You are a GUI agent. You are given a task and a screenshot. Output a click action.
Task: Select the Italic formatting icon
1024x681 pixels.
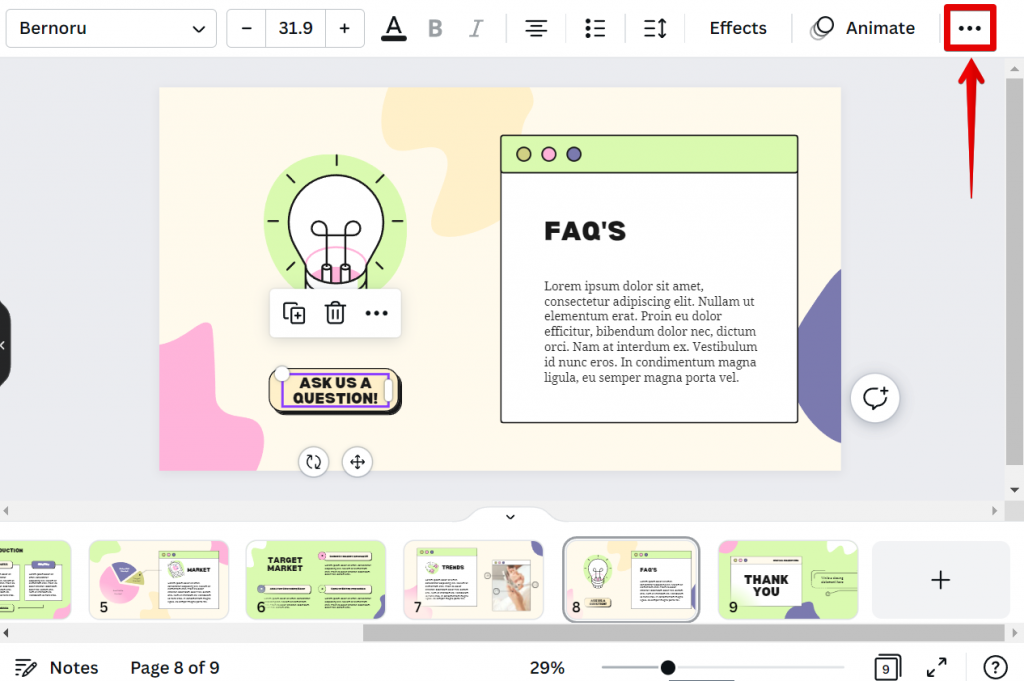(476, 27)
